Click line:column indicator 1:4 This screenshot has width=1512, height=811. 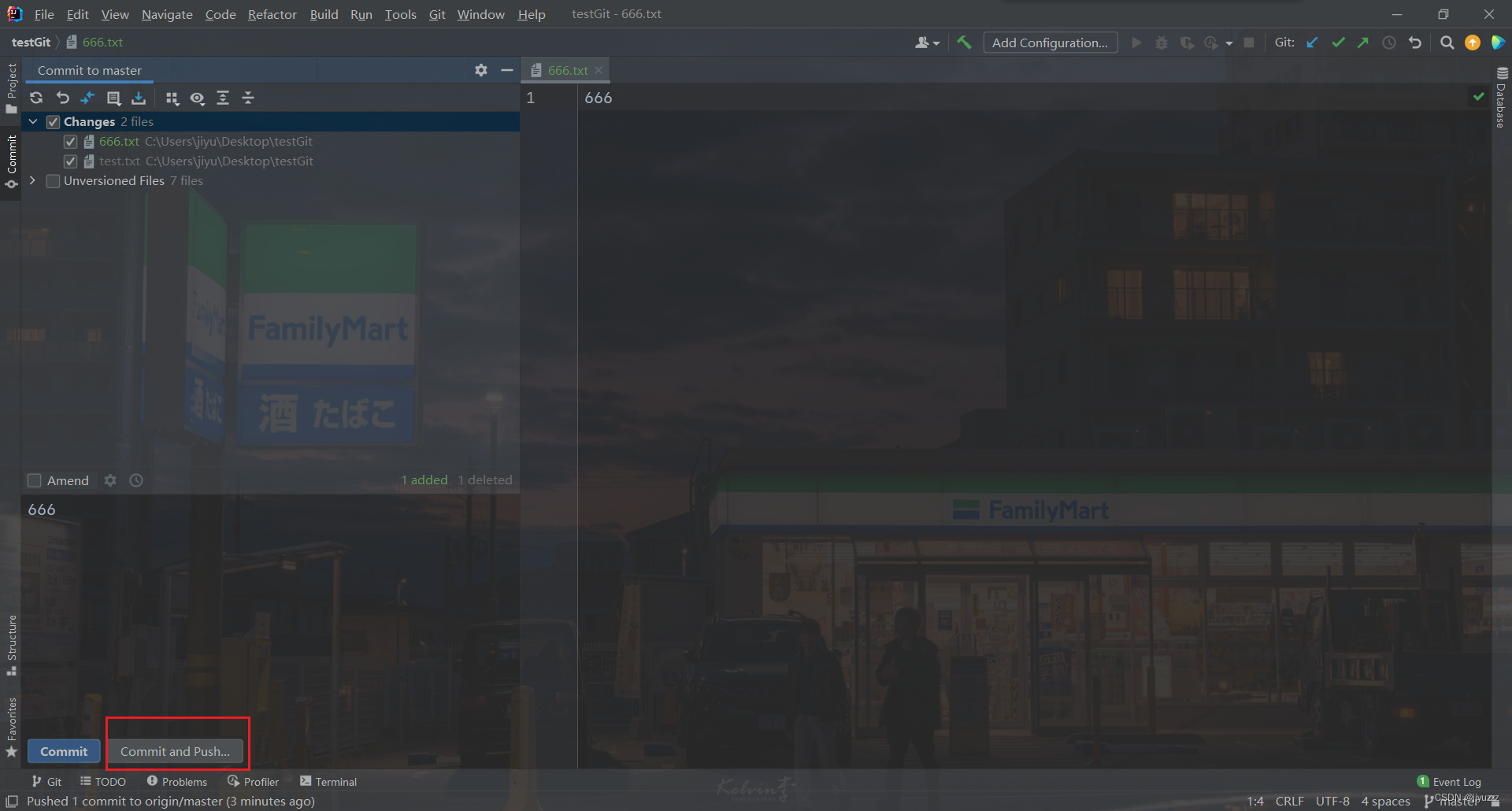point(1255,802)
